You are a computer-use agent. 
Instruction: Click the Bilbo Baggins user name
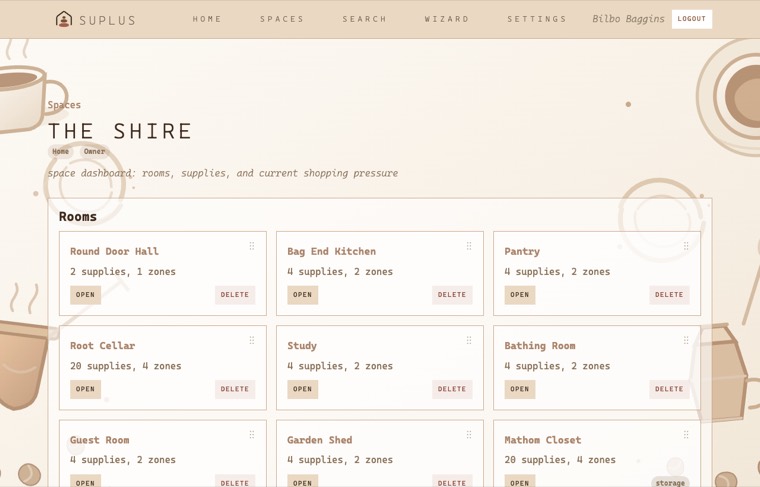[628, 19]
